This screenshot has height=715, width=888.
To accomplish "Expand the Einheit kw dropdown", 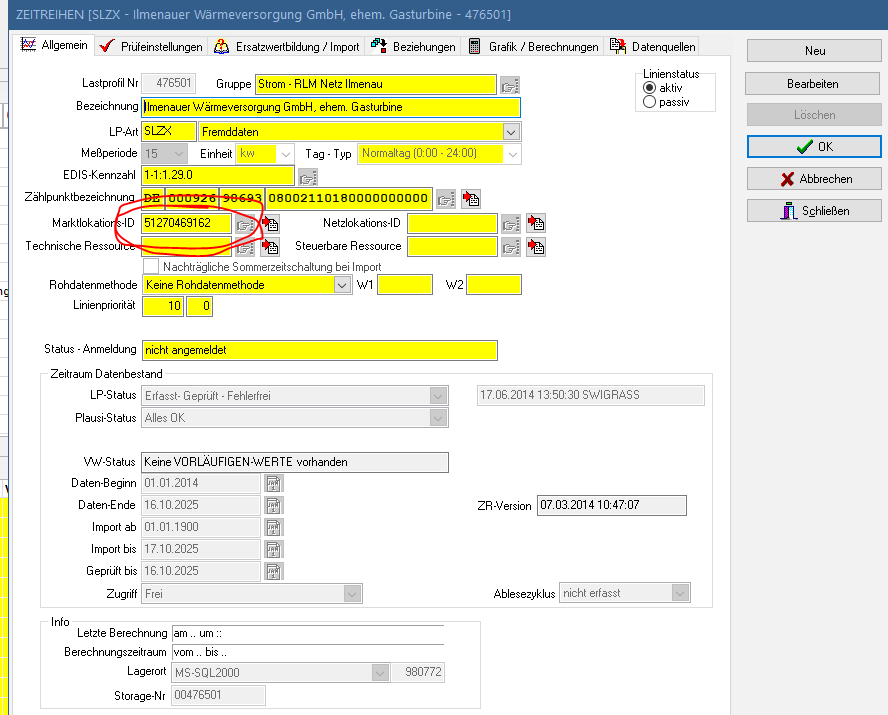I will click(x=285, y=154).
